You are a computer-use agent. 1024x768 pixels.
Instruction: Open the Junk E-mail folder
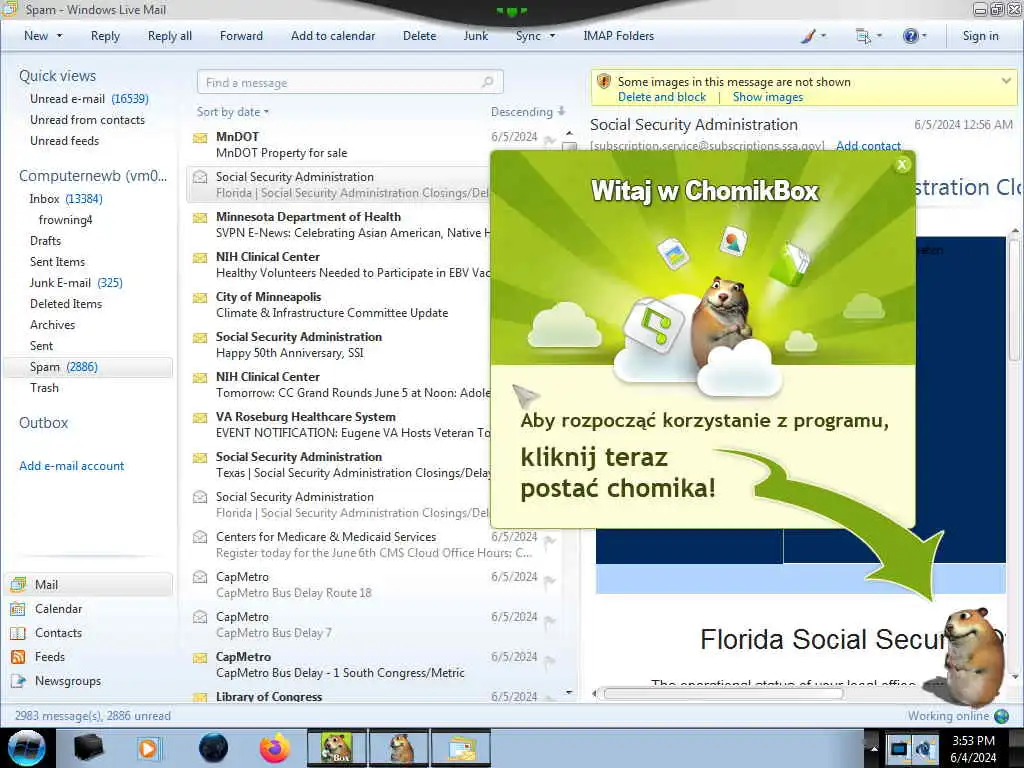click(76, 282)
